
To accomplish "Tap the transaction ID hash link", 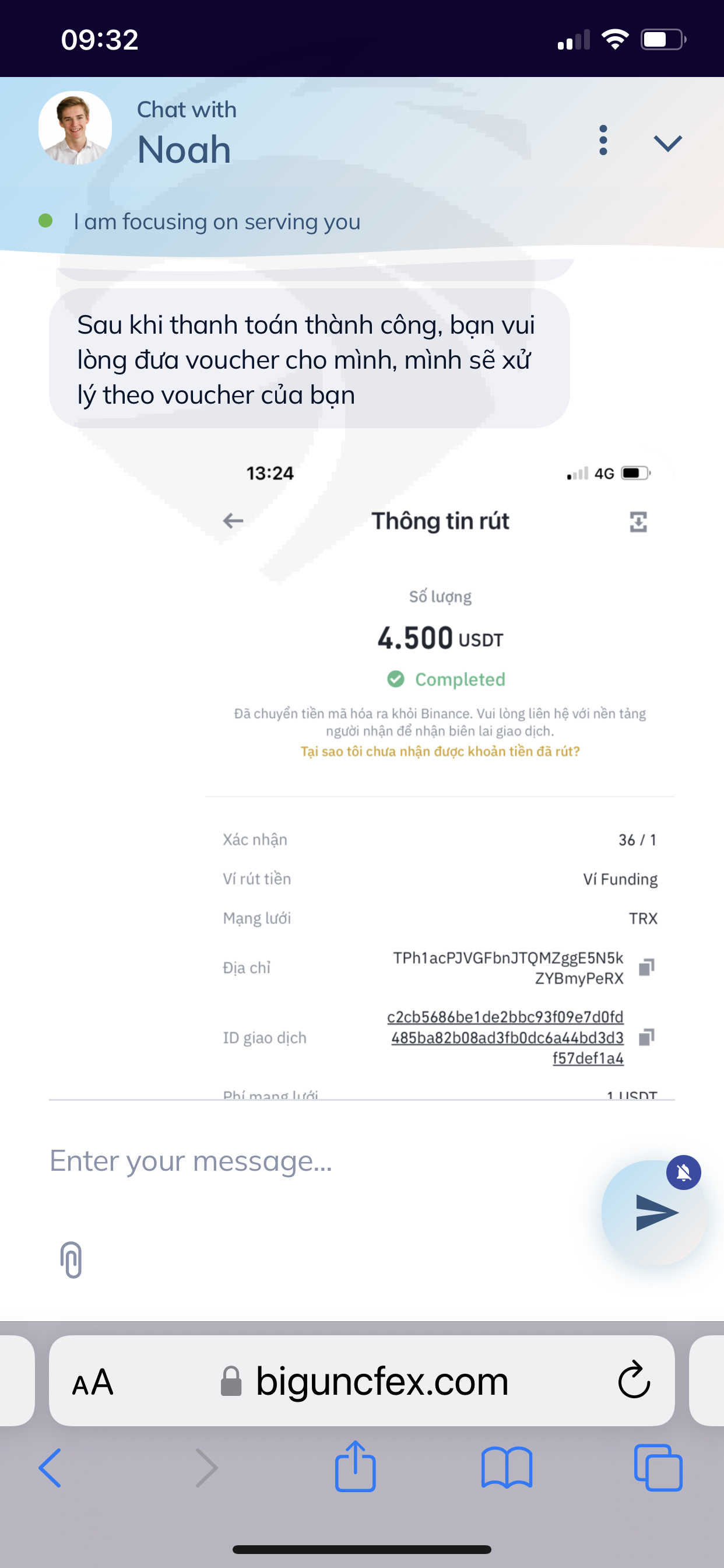I will tap(506, 1037).
